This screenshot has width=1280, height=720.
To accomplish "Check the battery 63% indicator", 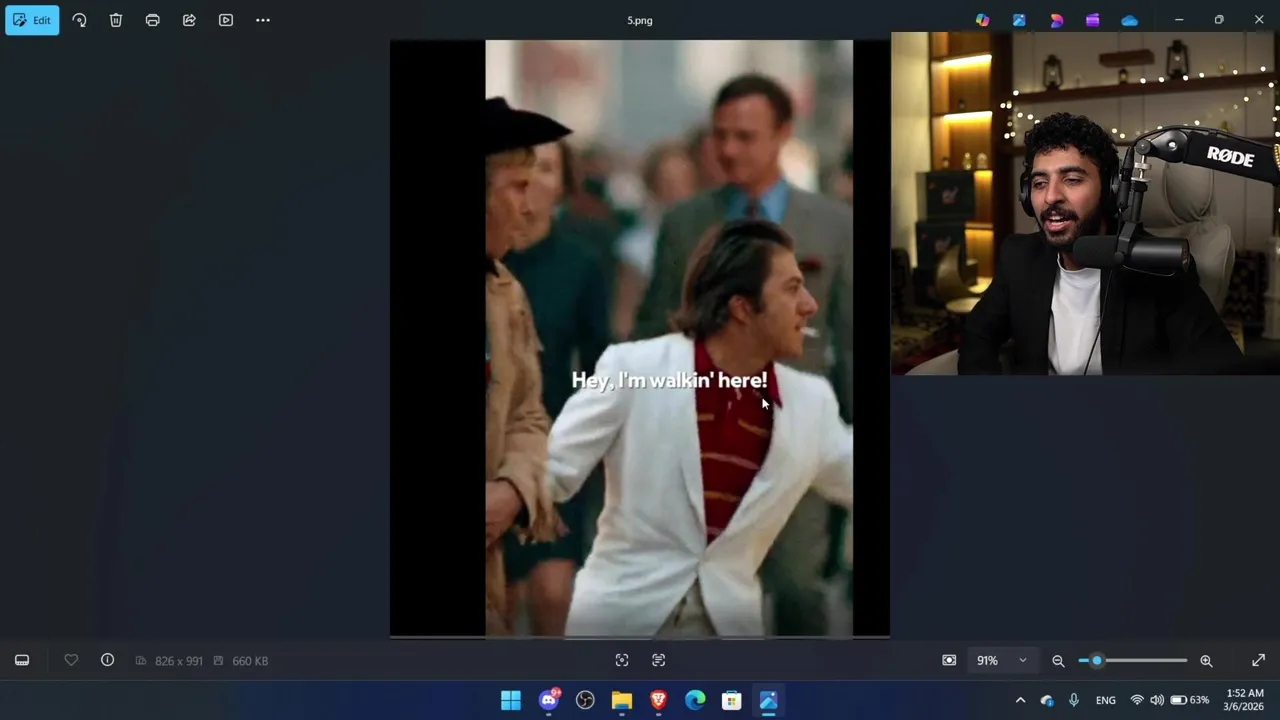I will click(1190, 700).
